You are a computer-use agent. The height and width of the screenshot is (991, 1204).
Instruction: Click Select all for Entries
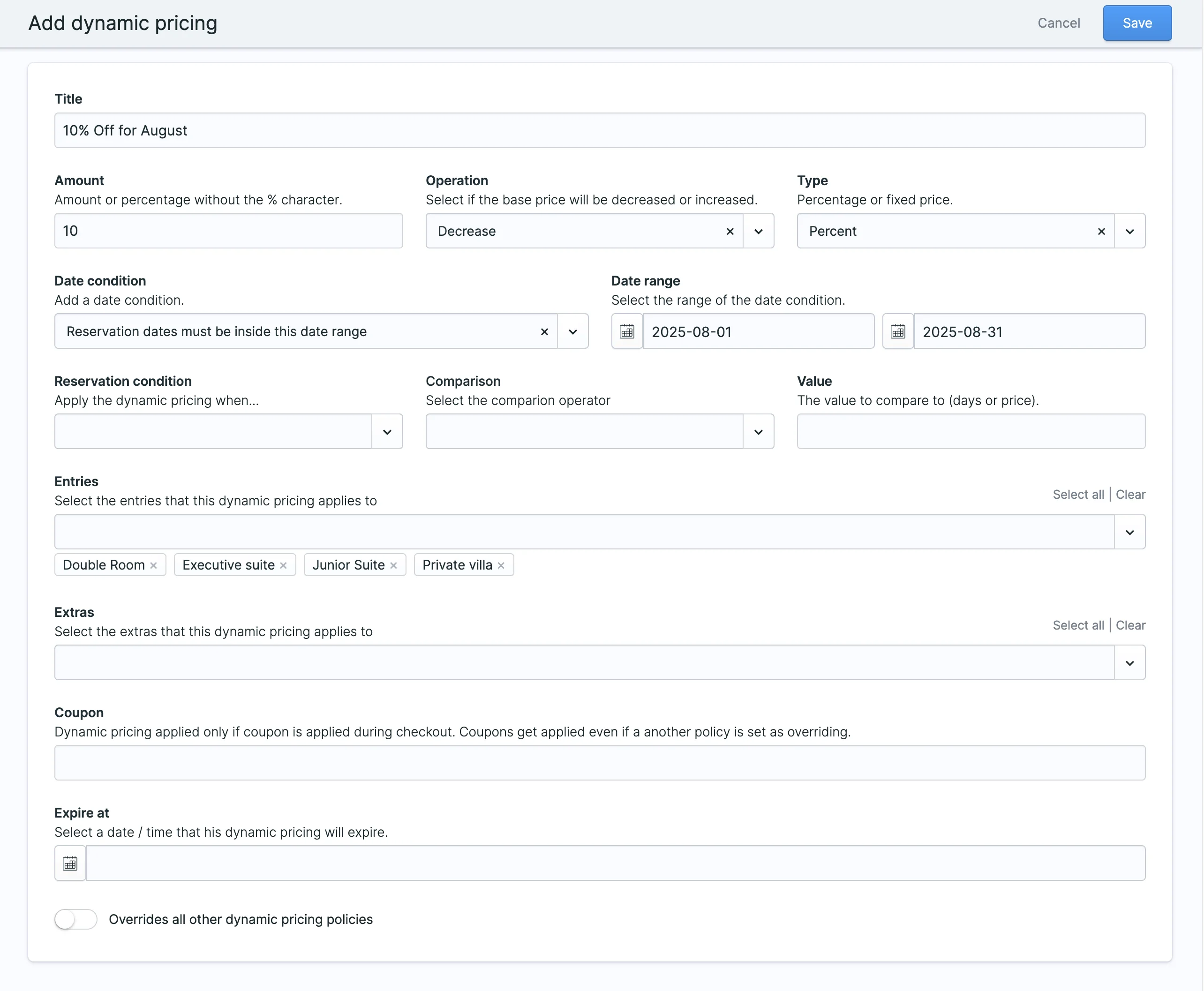coord(1078,495)
